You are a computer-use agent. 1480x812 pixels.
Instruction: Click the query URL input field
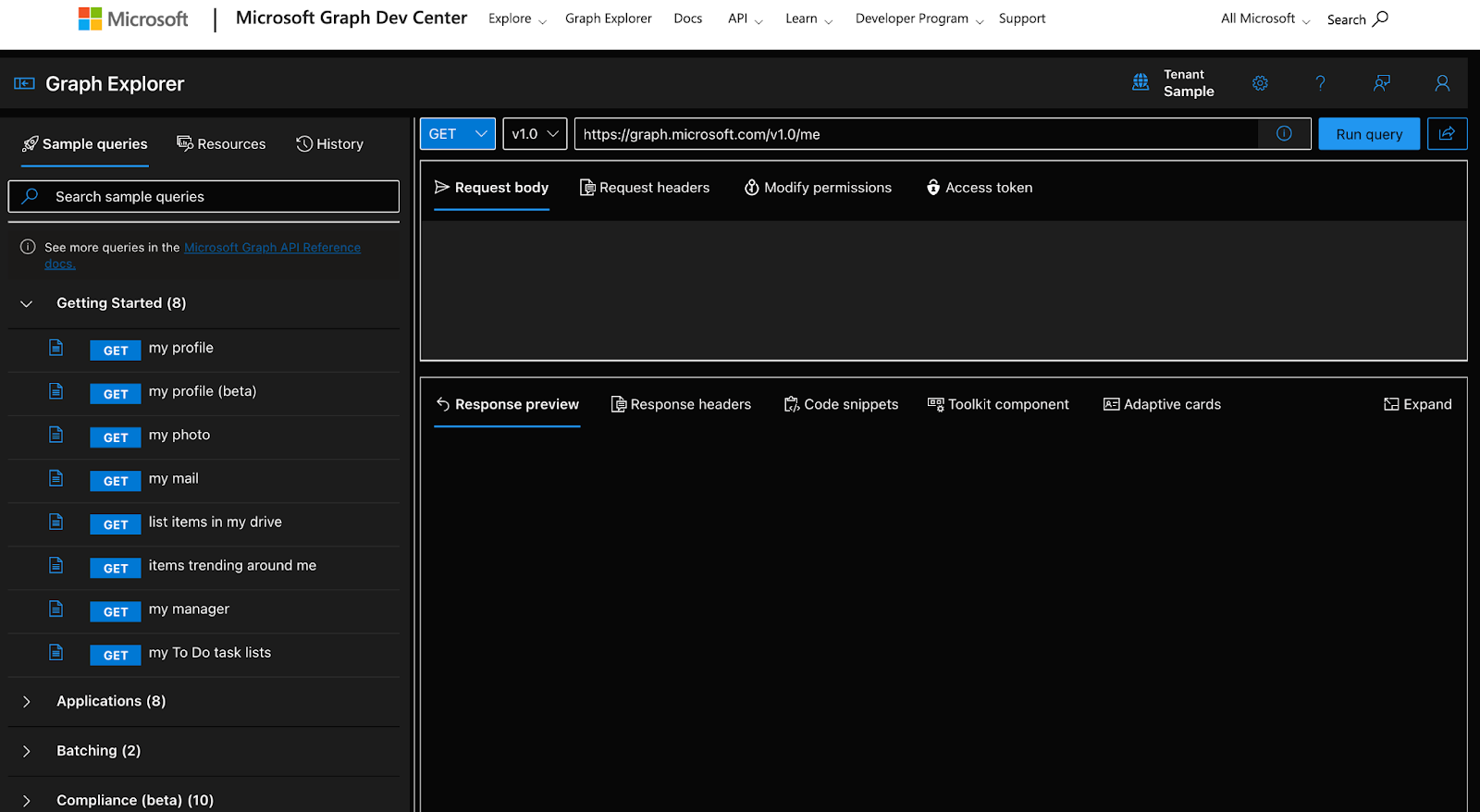(916, 133)
